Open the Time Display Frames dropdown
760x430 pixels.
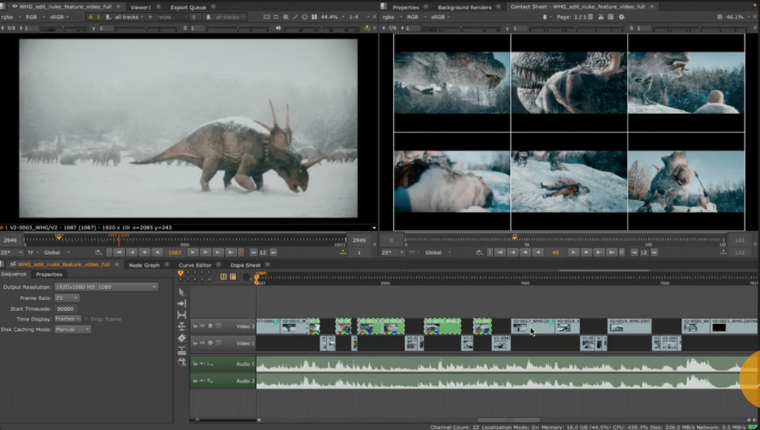click(x=67, y=319)
